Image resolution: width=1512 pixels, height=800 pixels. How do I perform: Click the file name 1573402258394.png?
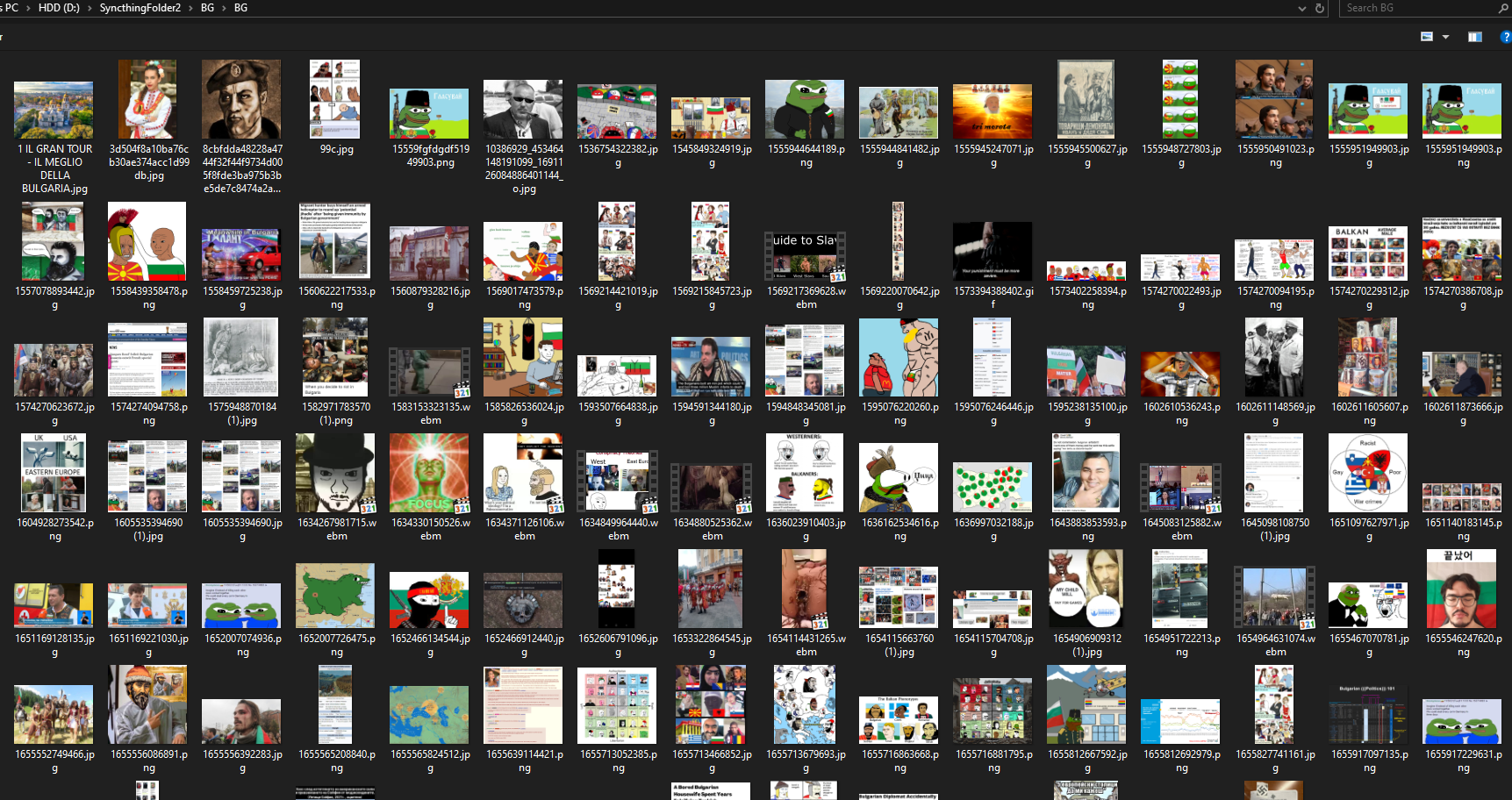pyautogui.click(x=1088, y=298)
